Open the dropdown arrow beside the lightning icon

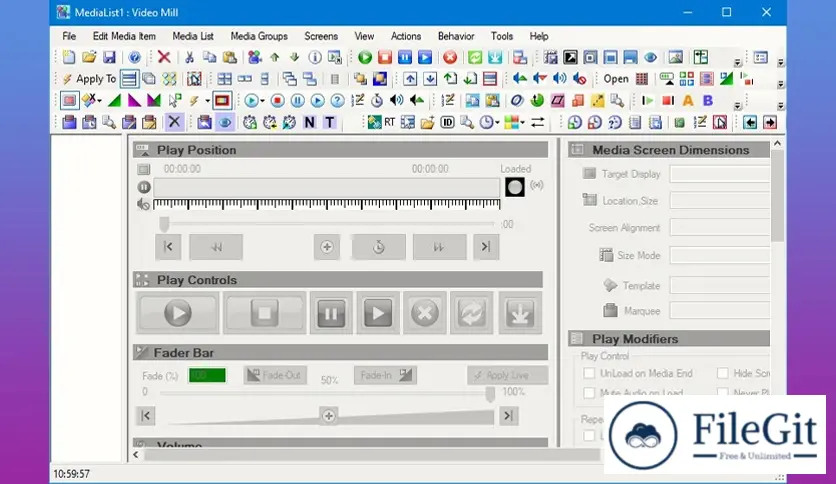(207, 101)
